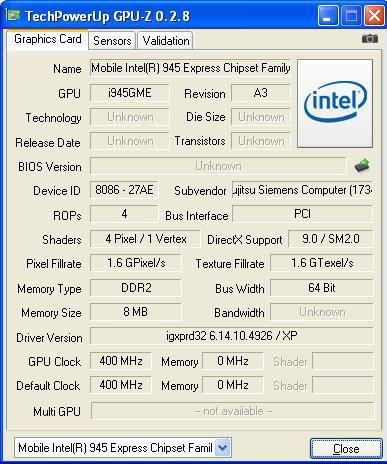Click the Subvendor field Fujitsu Siemens Computer

pyautogui.click(x=302, y=190)
